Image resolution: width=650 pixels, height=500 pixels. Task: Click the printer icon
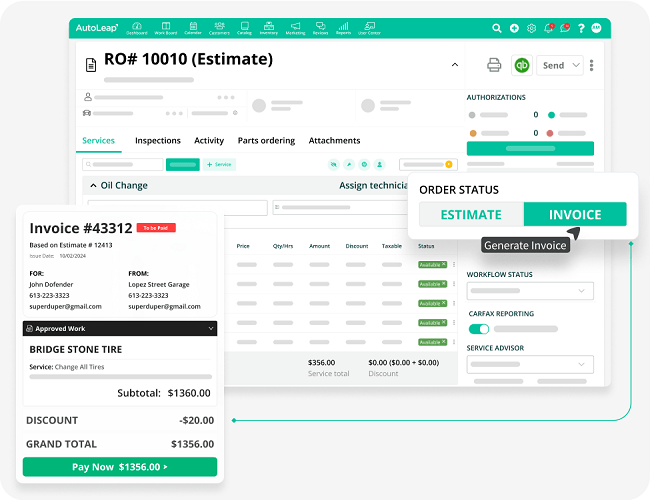[493, 65]
